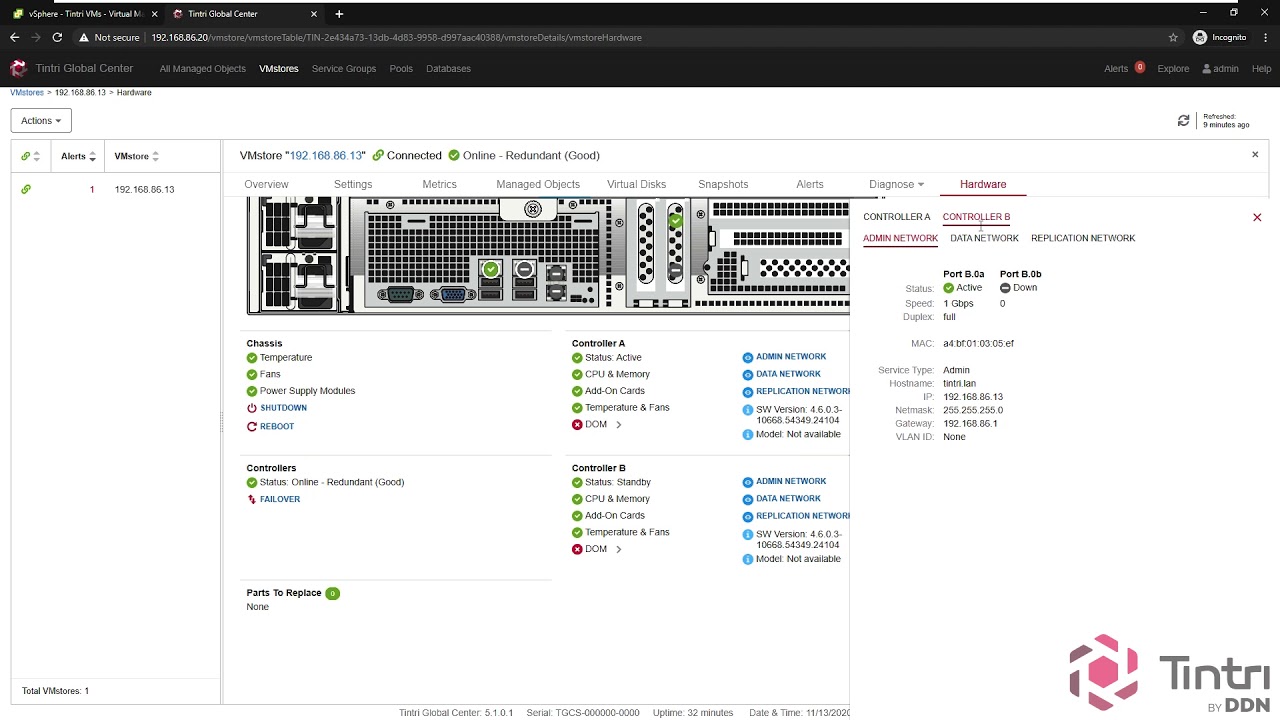Click the 192.168.86.13 link in VMstore title

click(326, 155)
